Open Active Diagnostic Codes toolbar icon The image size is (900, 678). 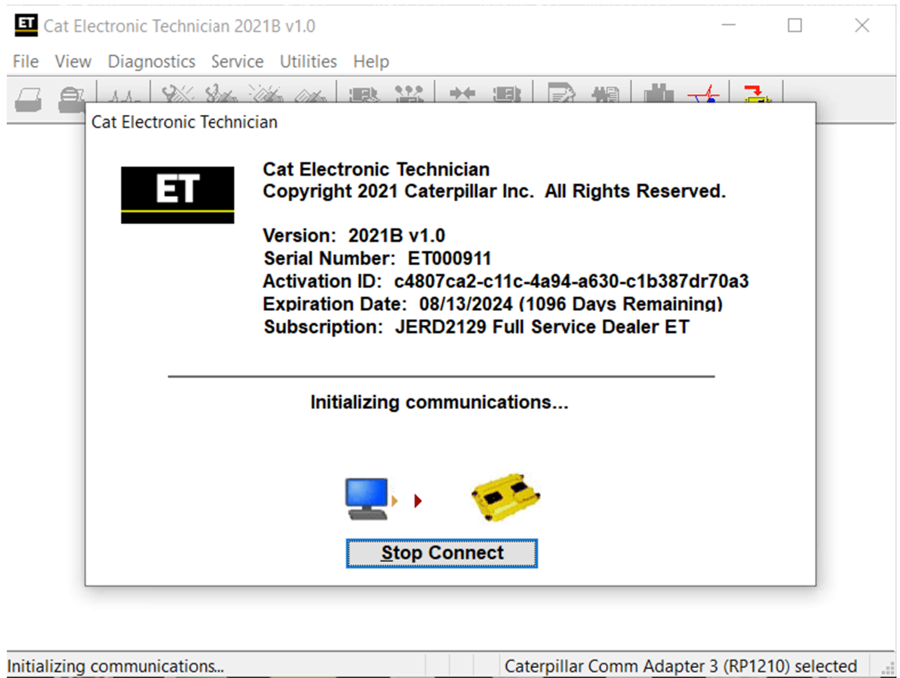[177, 94]
